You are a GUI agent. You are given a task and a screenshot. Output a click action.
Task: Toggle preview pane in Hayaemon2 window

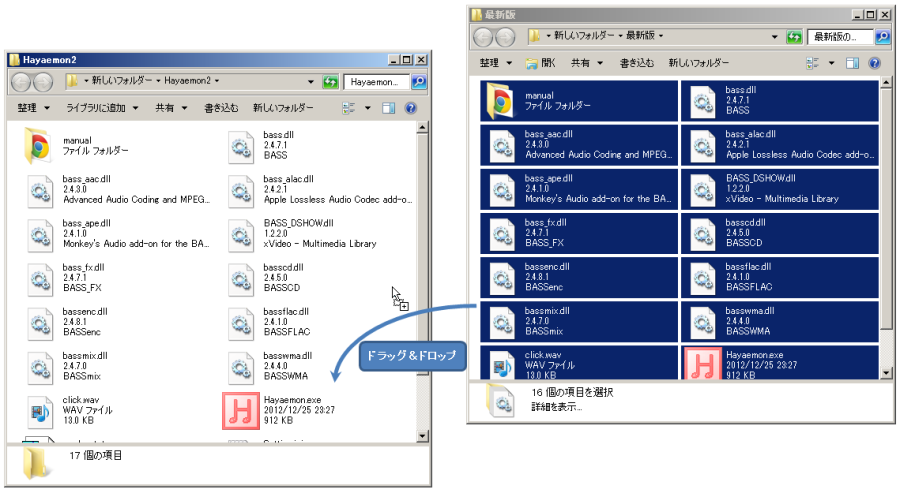389,108
